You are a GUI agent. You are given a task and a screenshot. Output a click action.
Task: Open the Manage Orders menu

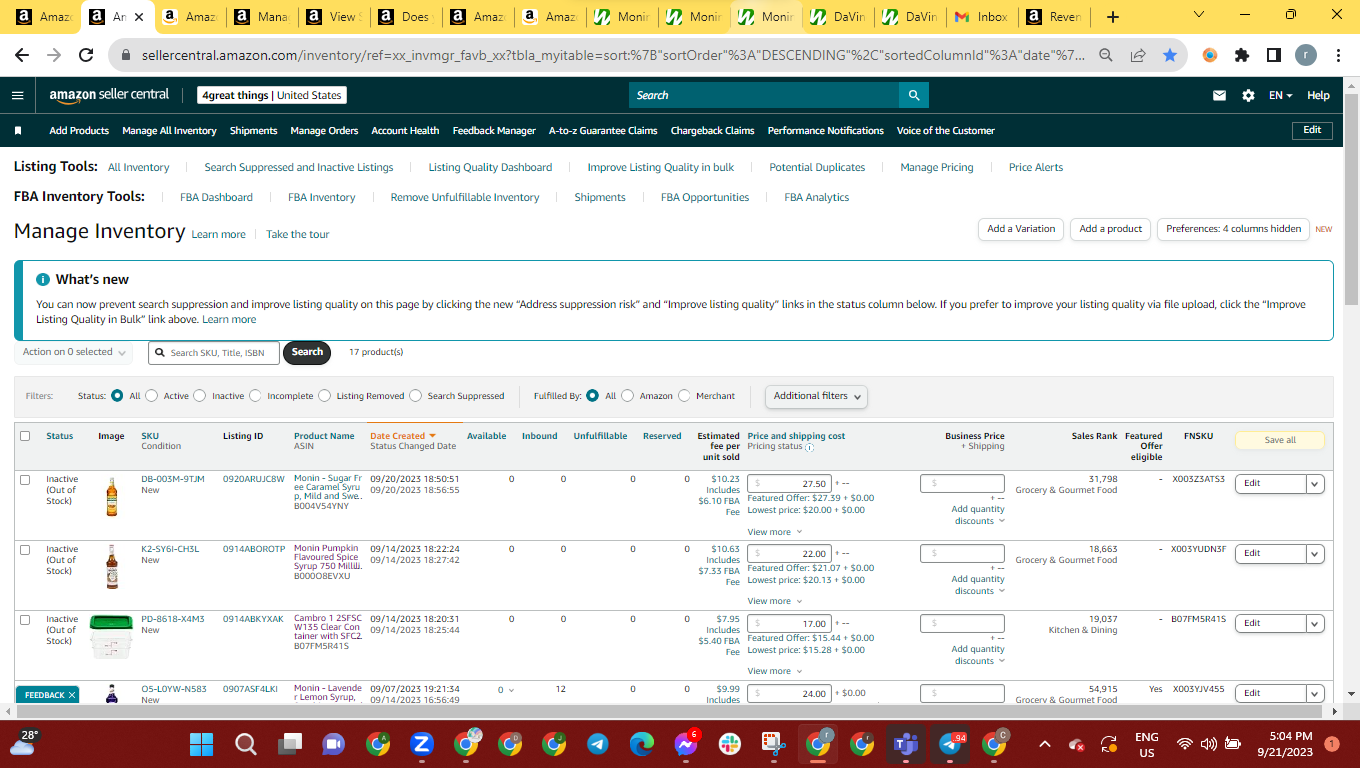click(324, 130)
